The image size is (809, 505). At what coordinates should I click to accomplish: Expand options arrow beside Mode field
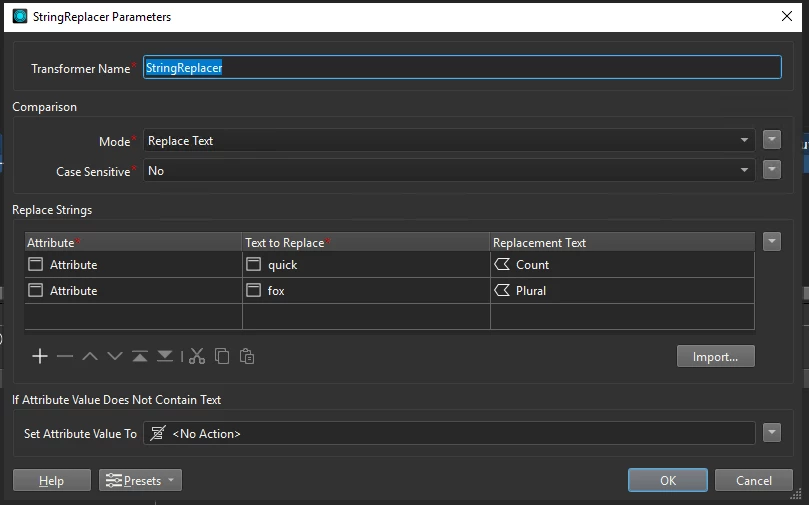[771, 139]
